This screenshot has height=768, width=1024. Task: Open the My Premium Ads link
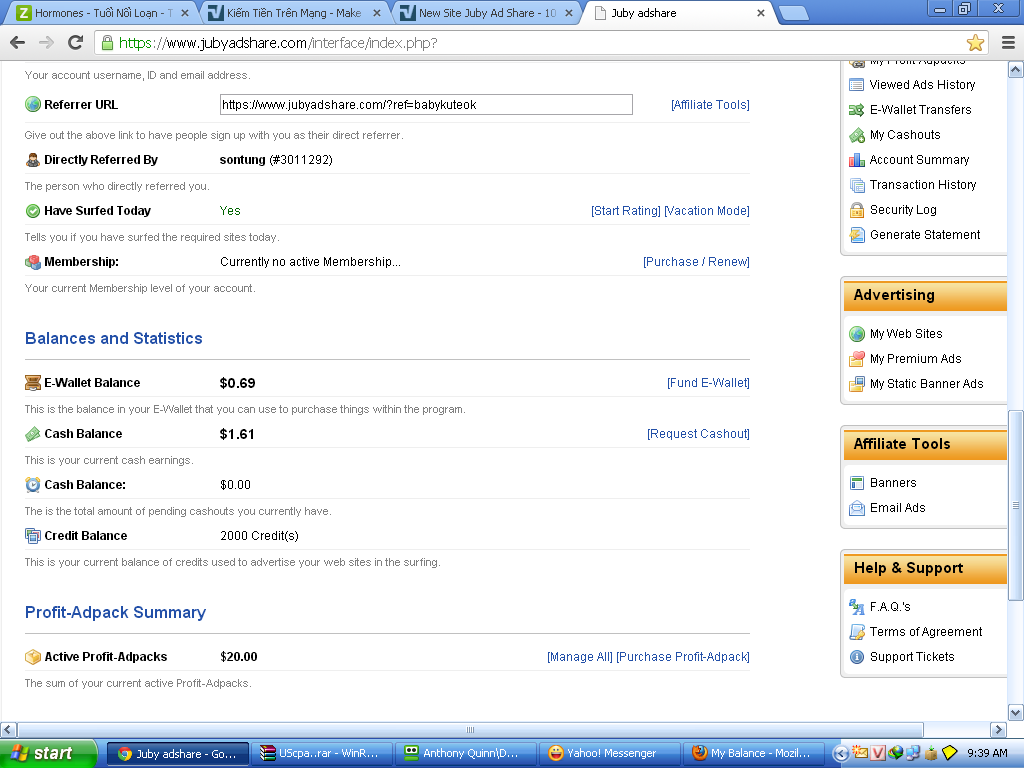(915, 359)
